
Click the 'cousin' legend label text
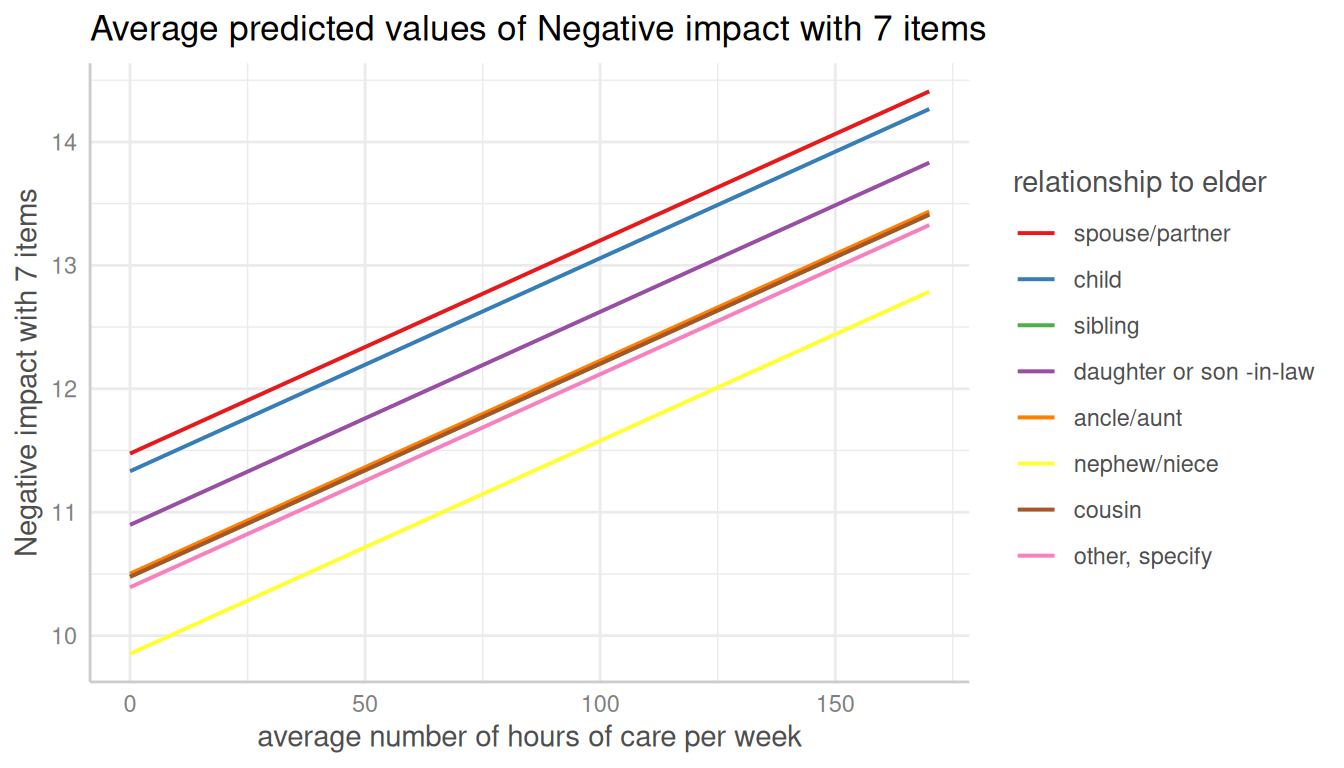coord(1107,510)
